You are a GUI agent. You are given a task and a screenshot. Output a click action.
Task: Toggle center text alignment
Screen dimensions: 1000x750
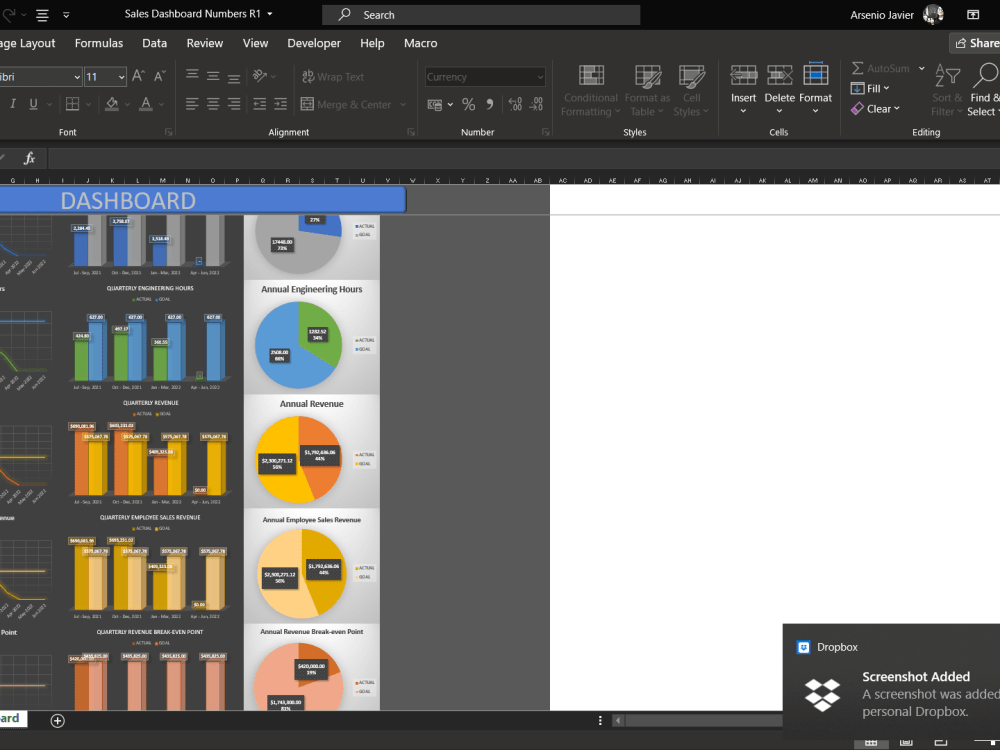tap(212, 103)
